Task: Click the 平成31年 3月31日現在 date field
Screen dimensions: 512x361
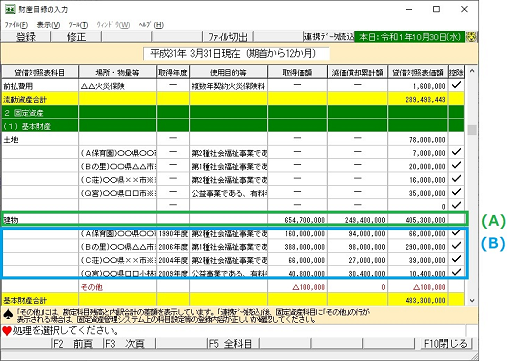Action: [x=236, y=54]
